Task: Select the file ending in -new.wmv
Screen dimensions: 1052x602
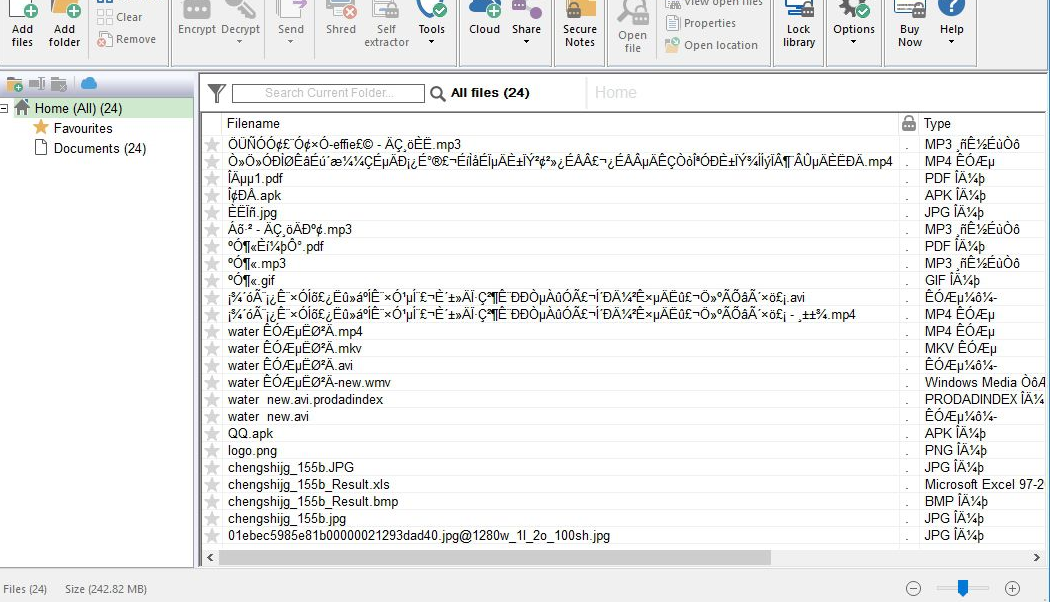Action: pos(309,383)
